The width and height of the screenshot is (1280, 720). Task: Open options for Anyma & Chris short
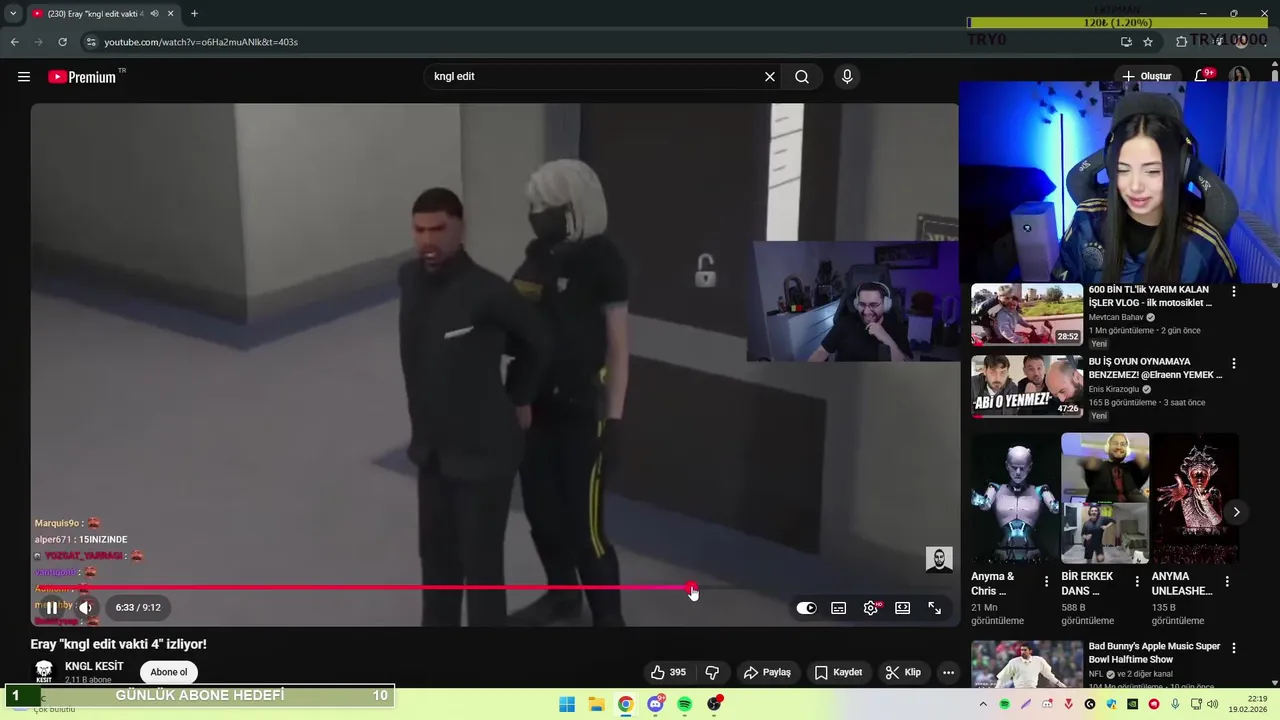[x=1047, y=581]
